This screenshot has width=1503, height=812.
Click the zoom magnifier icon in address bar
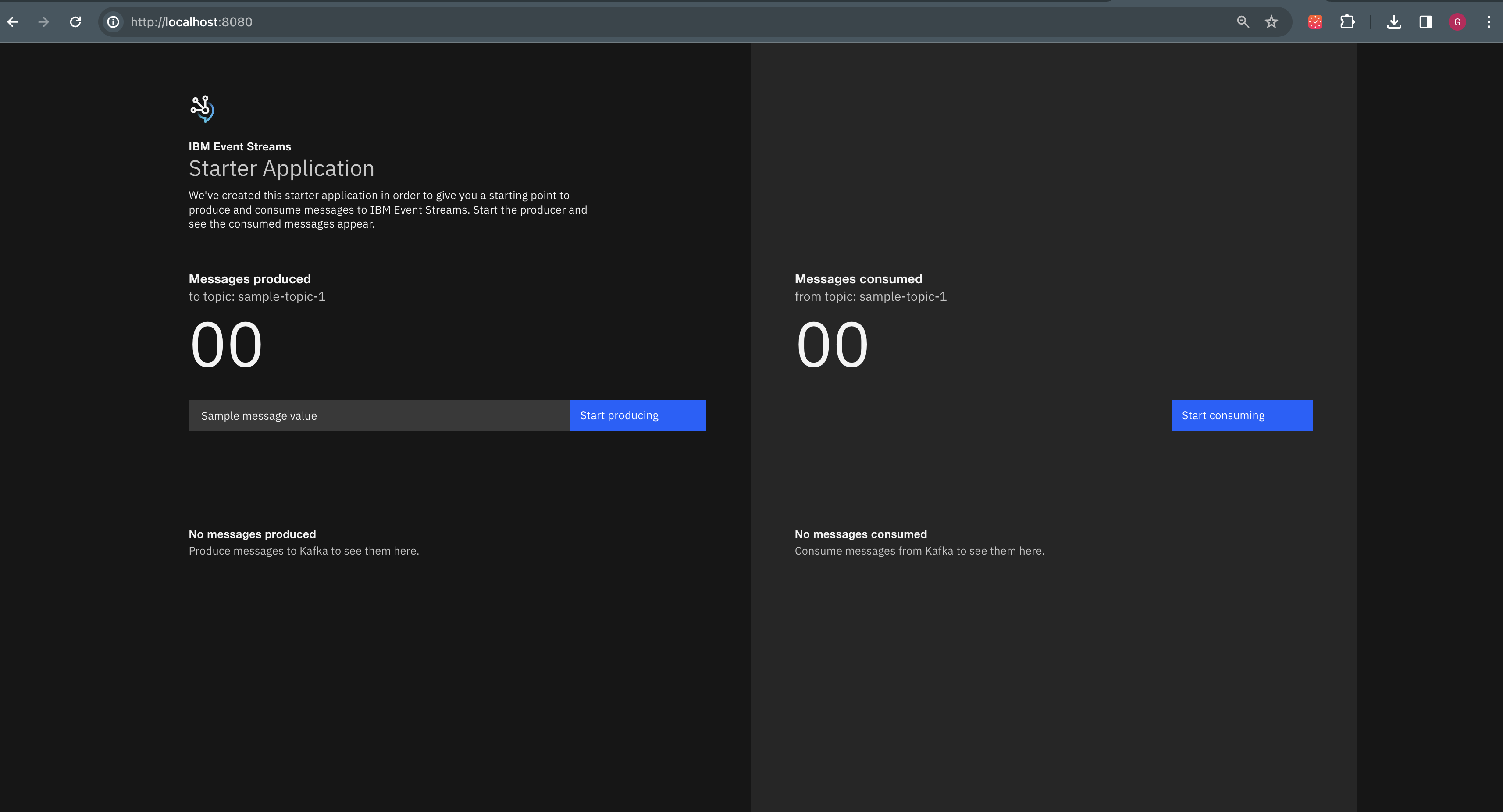pos(1243,22)
